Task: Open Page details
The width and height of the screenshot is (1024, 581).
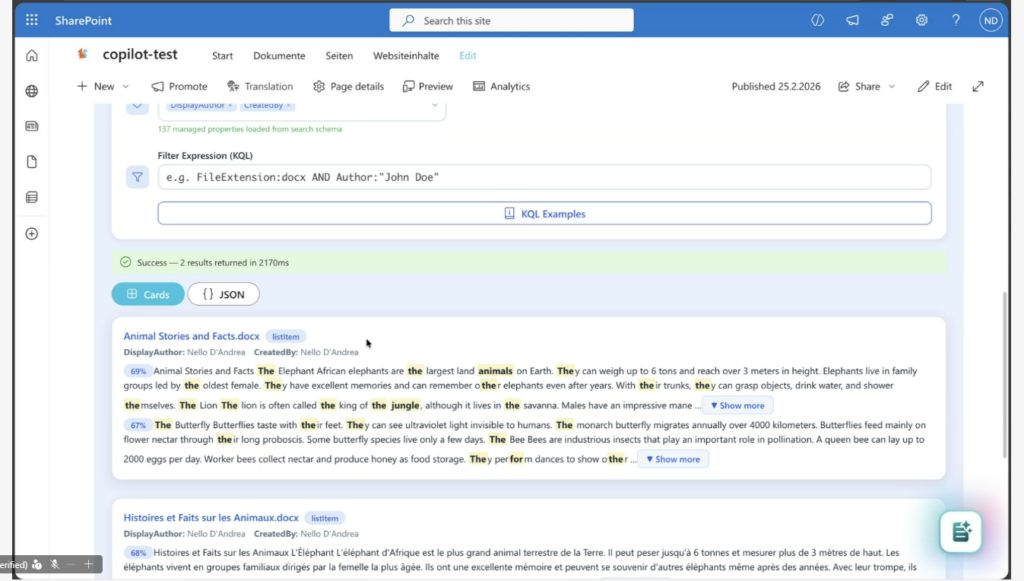Action: tap(348, 86)
